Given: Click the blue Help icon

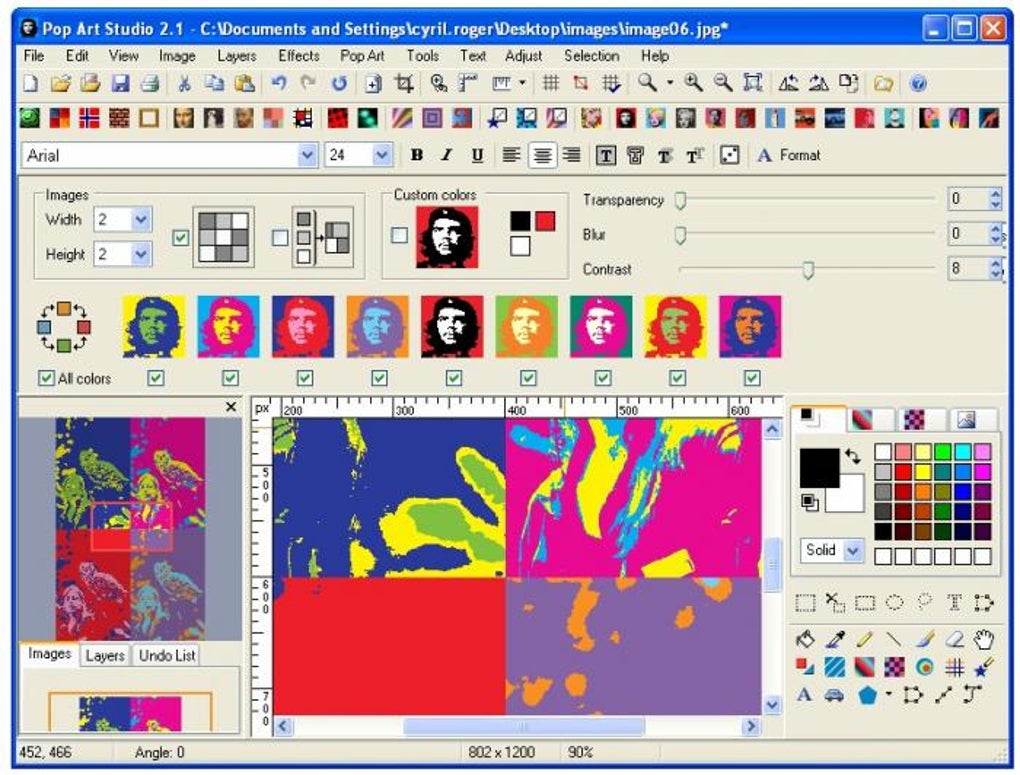Looking at the screenshot, I should [918, 83].
